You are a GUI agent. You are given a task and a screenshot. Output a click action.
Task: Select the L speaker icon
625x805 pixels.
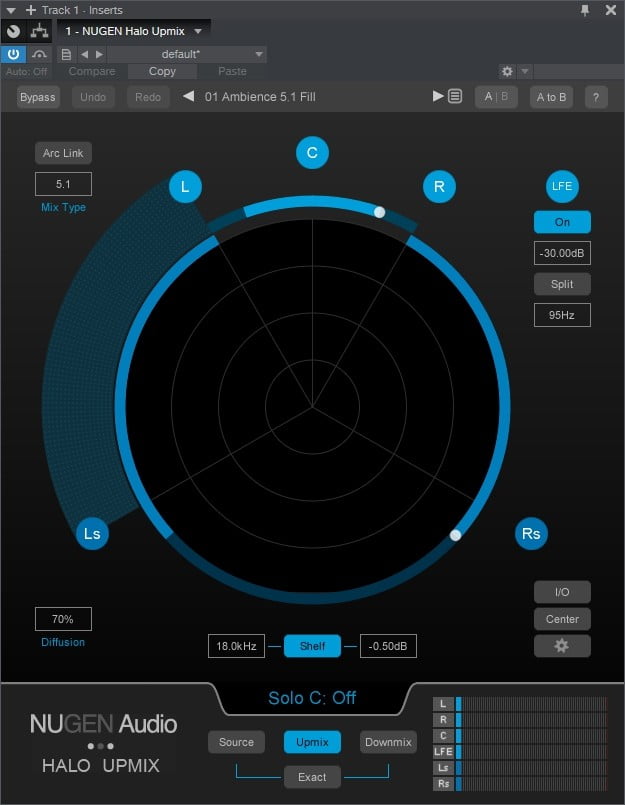(185, 186)
